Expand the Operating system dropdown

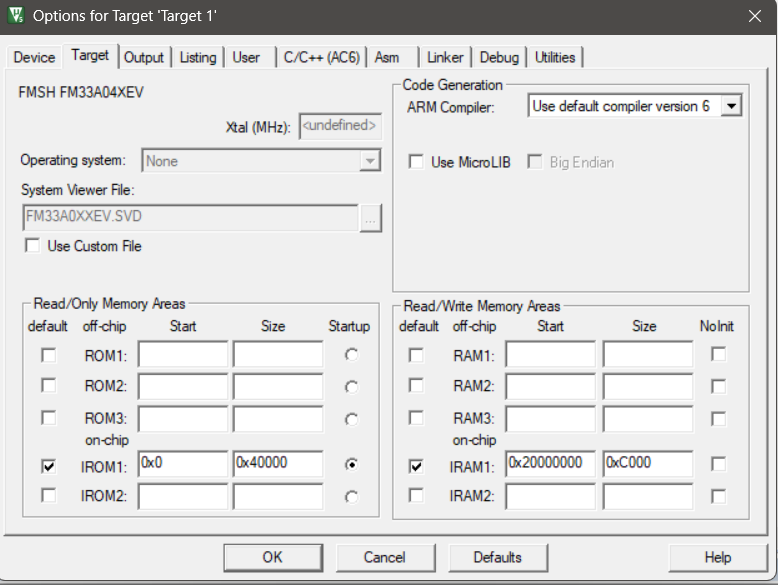pyautogui.click(x=369, y=161)
